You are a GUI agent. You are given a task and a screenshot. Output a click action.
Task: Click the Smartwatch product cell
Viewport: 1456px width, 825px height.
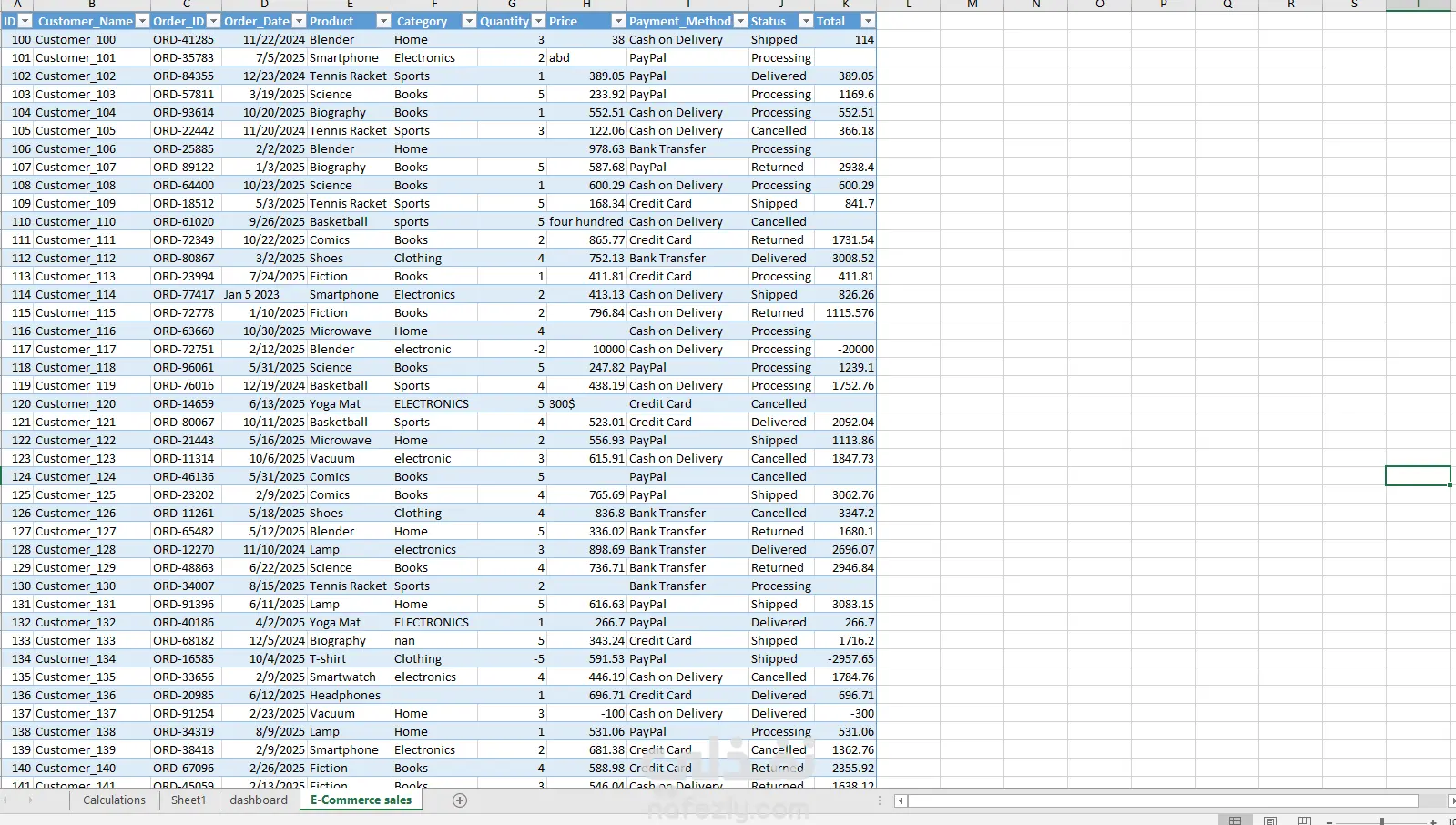tap(350, 677)
